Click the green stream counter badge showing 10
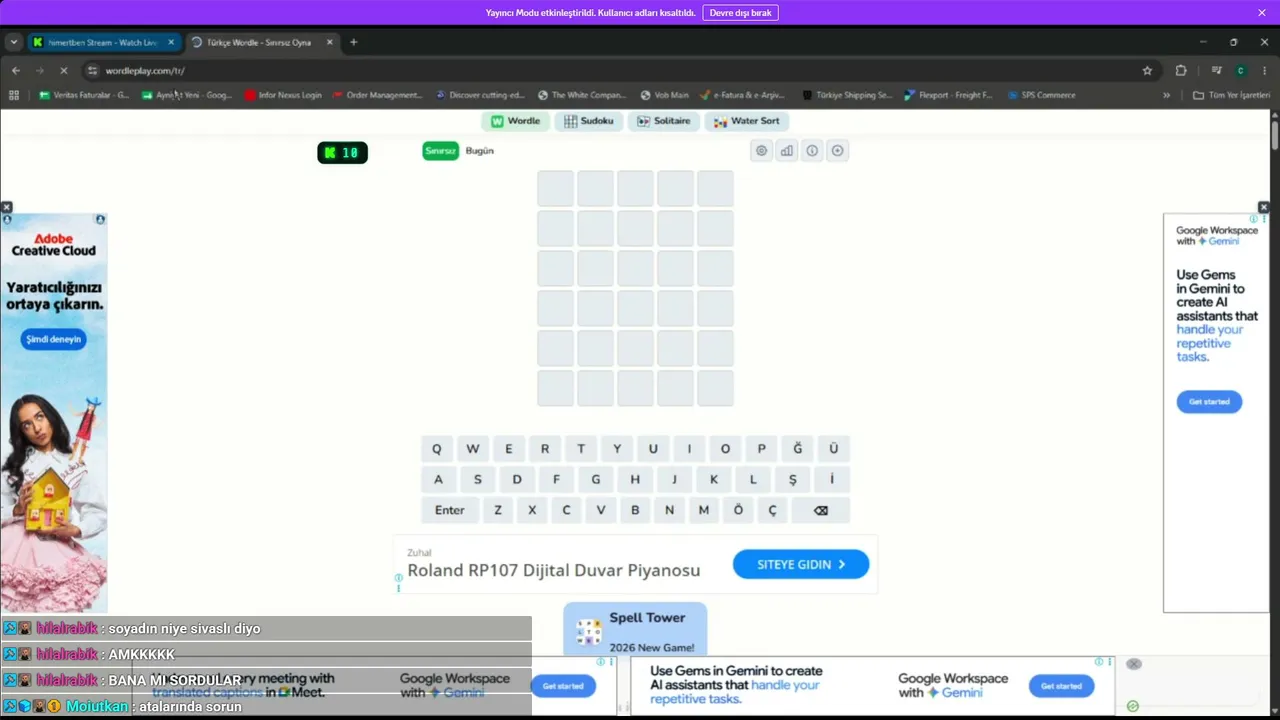1280x720 pixels. pos(342,153)
